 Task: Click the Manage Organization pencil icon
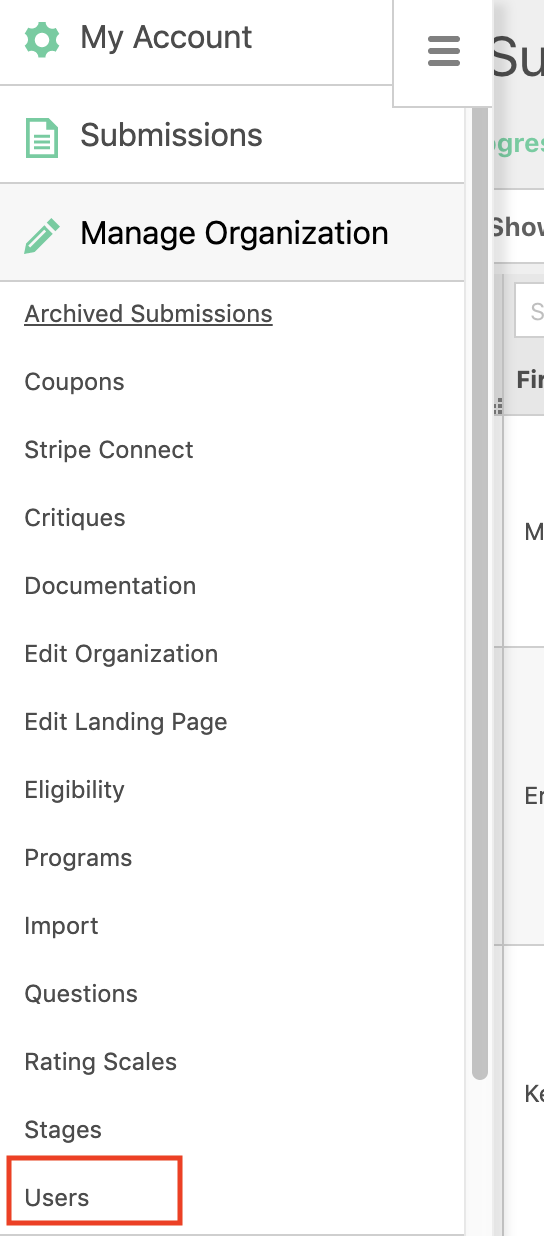pos(42,235)
